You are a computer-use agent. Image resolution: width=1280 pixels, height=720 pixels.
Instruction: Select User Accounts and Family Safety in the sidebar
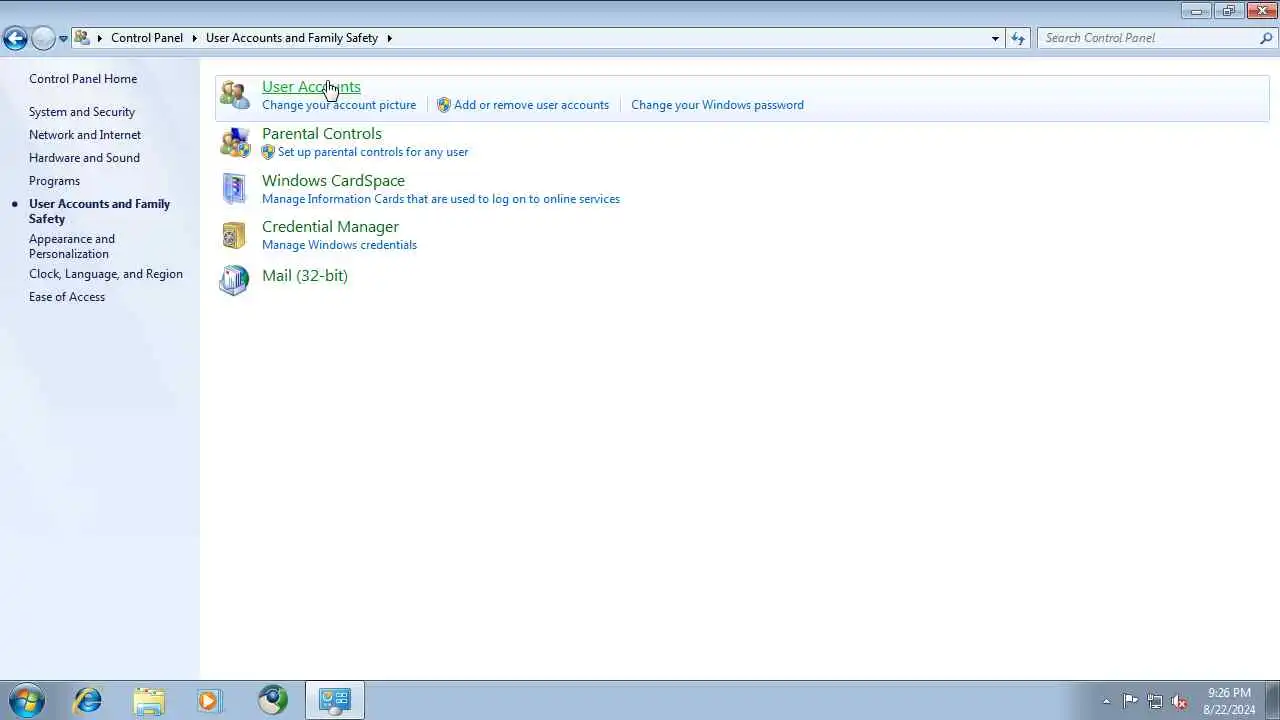(99, 211)
